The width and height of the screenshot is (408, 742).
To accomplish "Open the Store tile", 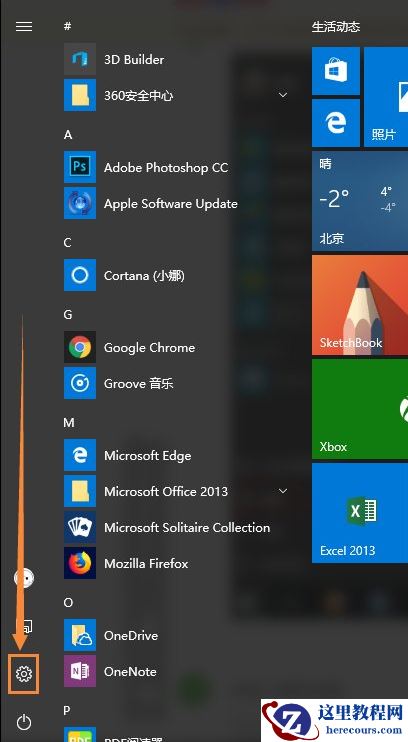I will tap(336, 71).
